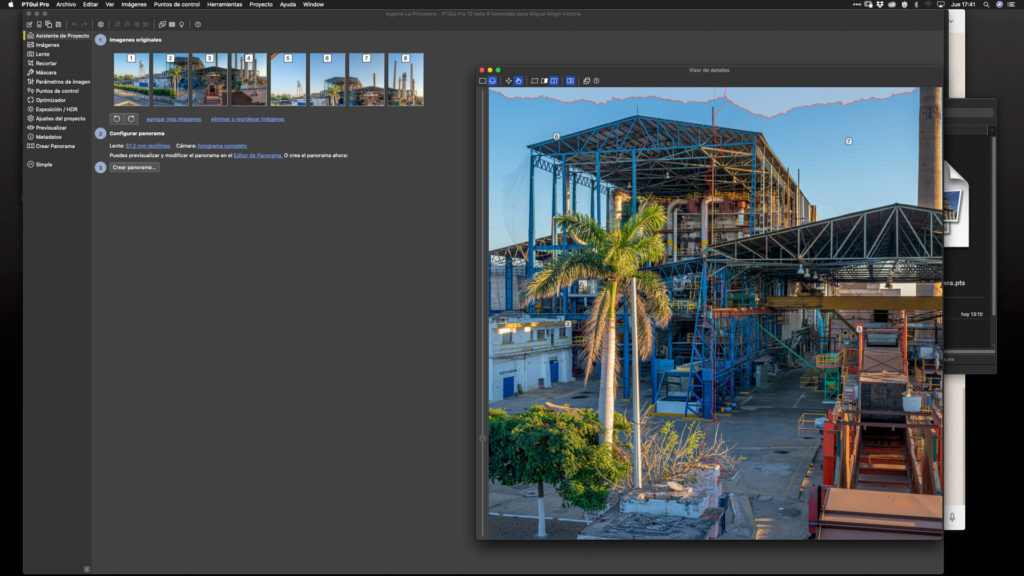Toggle the side-by-side view button in viewer toolbar
This screenshot has width=1024, height=576.
click(x=553, y=80)
